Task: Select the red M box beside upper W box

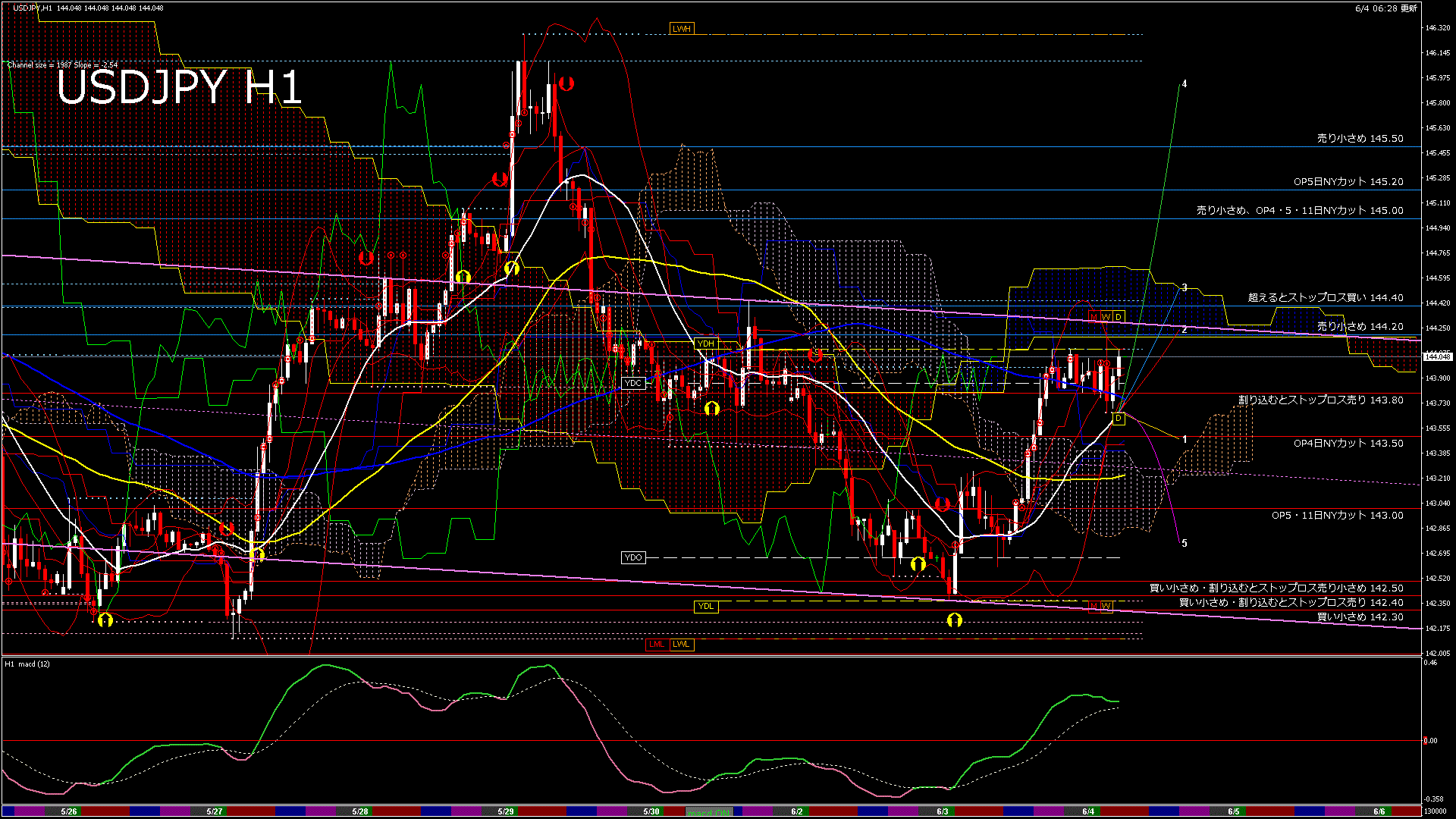Action: tap(1094, 316)
